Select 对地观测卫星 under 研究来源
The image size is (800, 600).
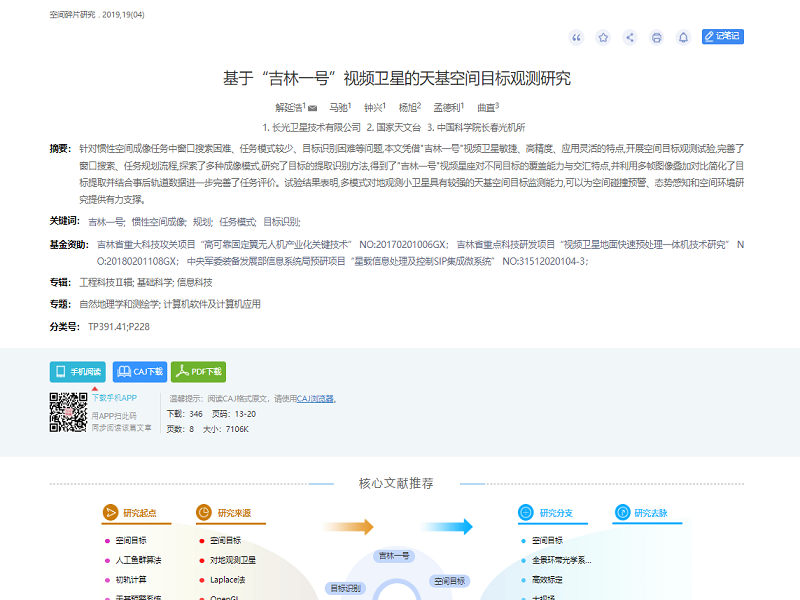point(232,560)
